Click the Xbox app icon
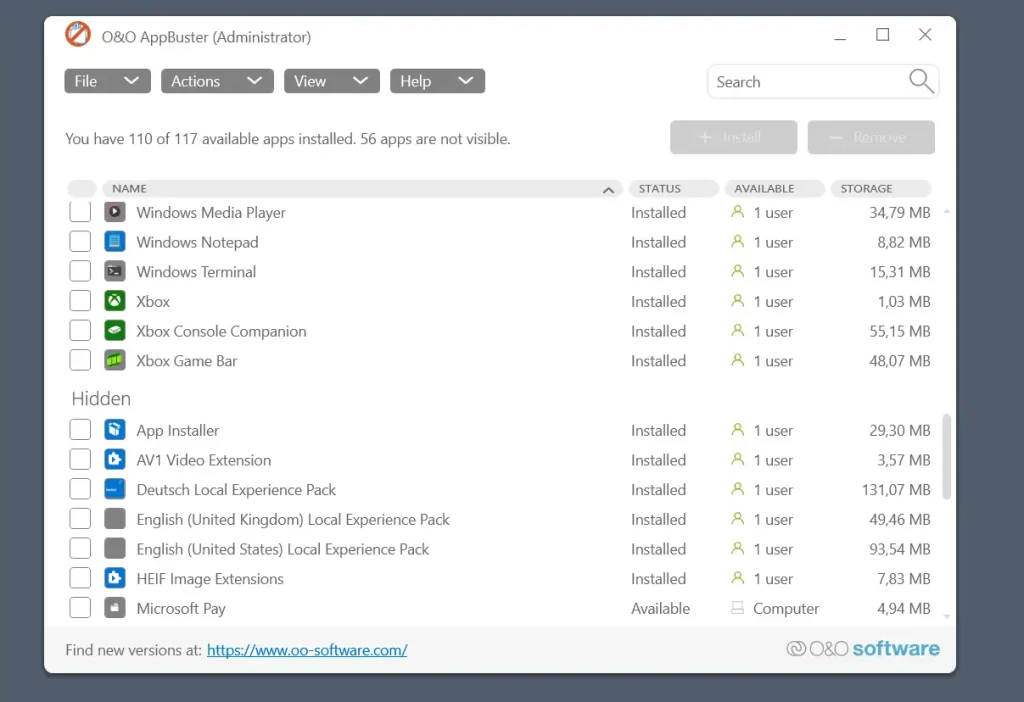The height and width of the screenshot is (702, 1024). (x=114, y=301)
